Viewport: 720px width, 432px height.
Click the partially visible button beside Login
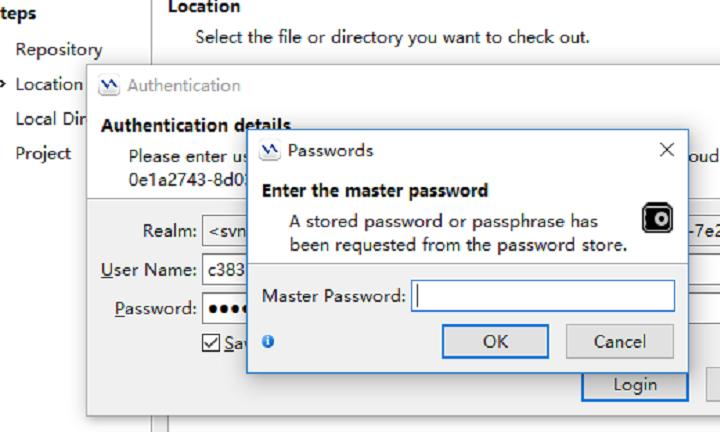tap(713, 385)
